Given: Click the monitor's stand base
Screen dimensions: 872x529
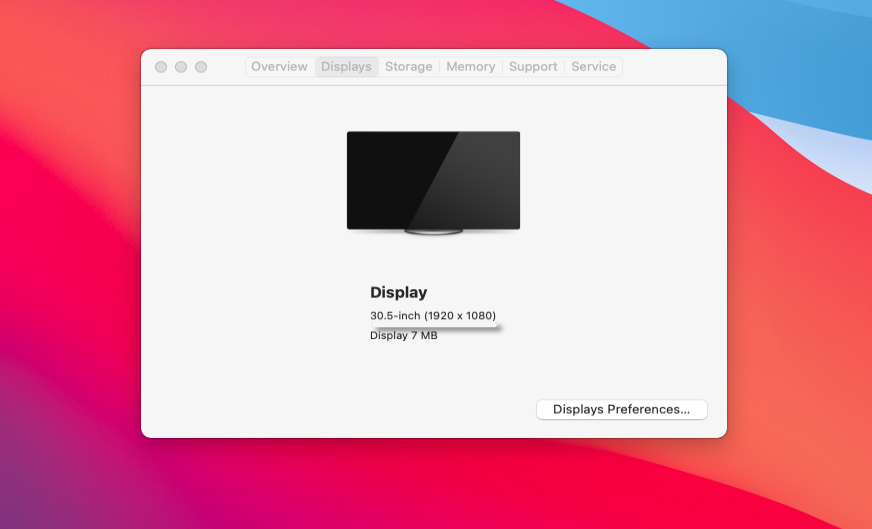Looking at the screenshot, I should [x=433, y=232].
